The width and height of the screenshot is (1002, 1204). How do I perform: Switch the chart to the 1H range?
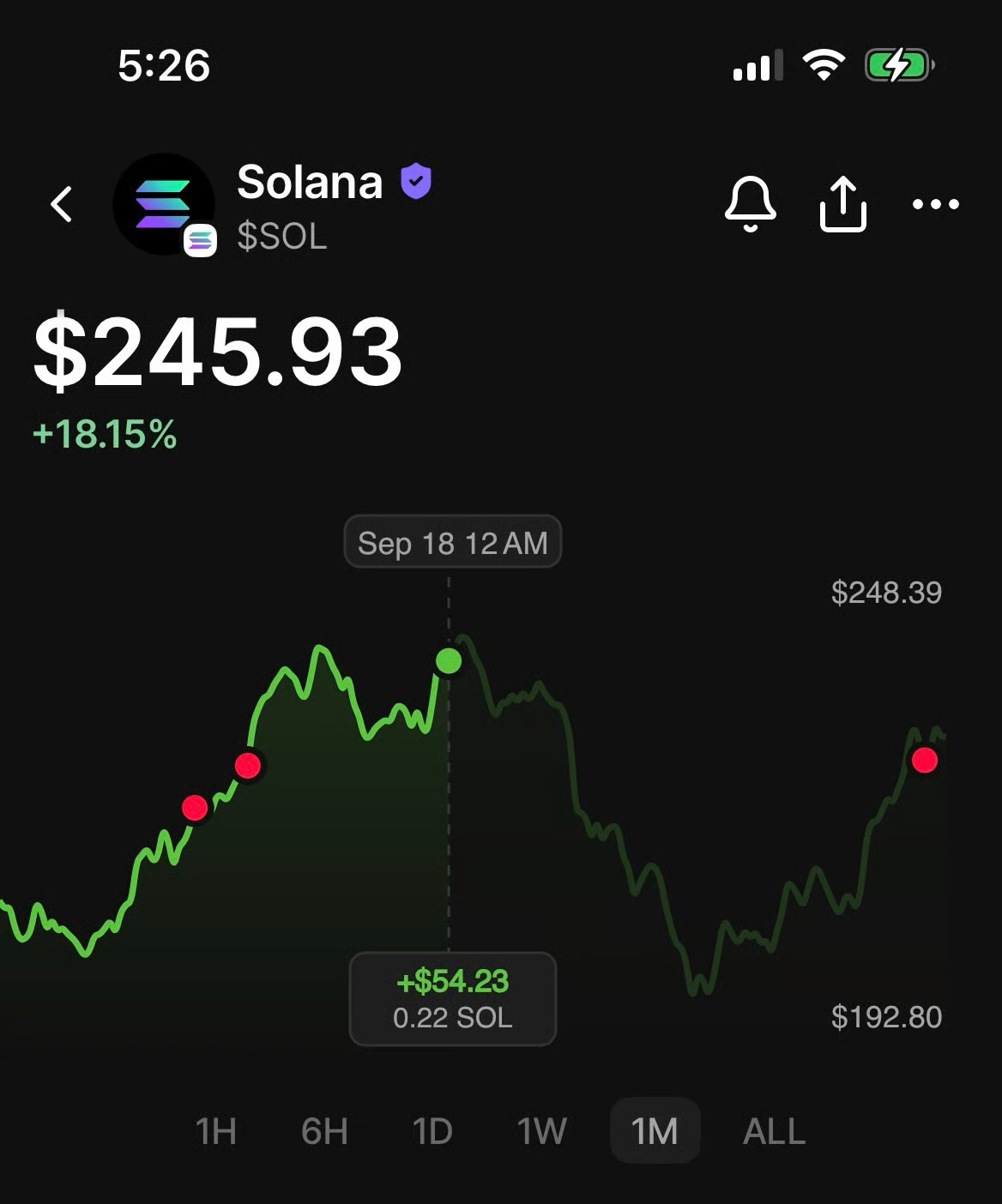tap(216, 1131)
